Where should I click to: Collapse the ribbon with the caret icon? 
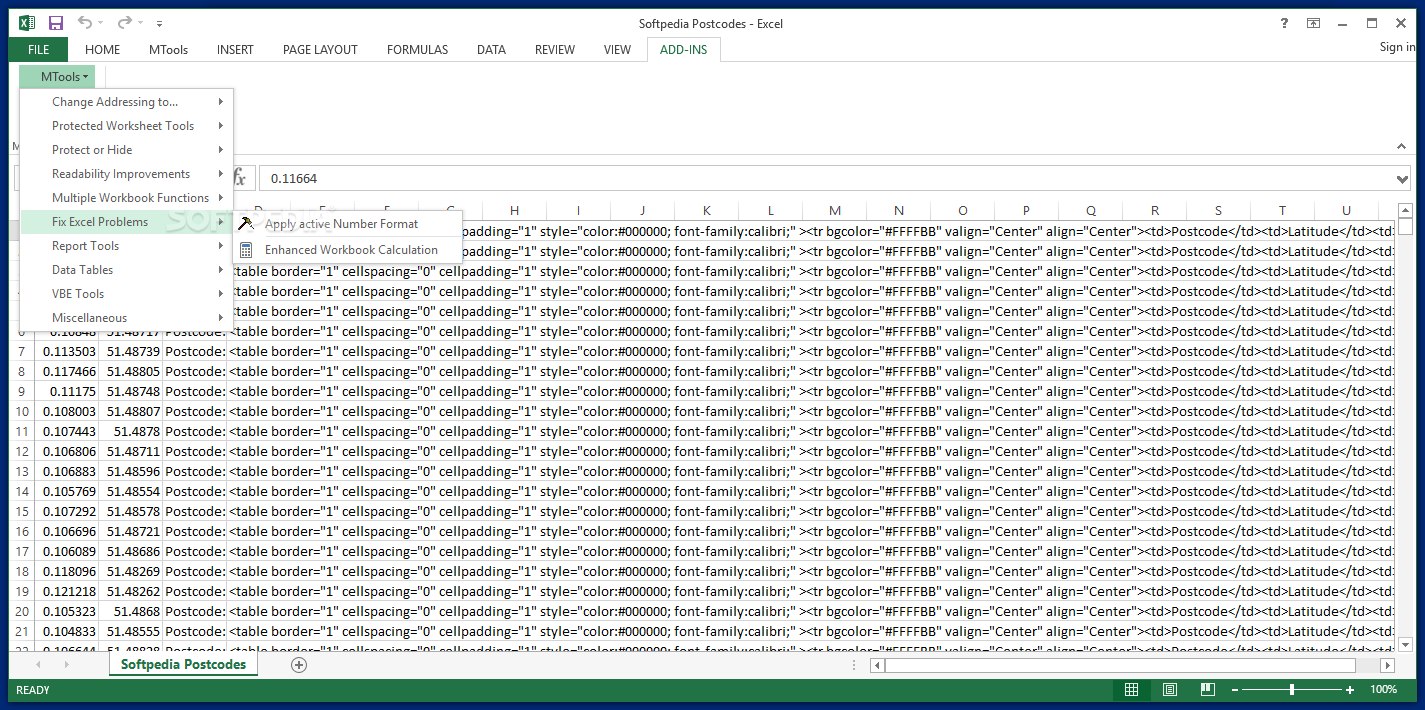tap(1402, 147)
